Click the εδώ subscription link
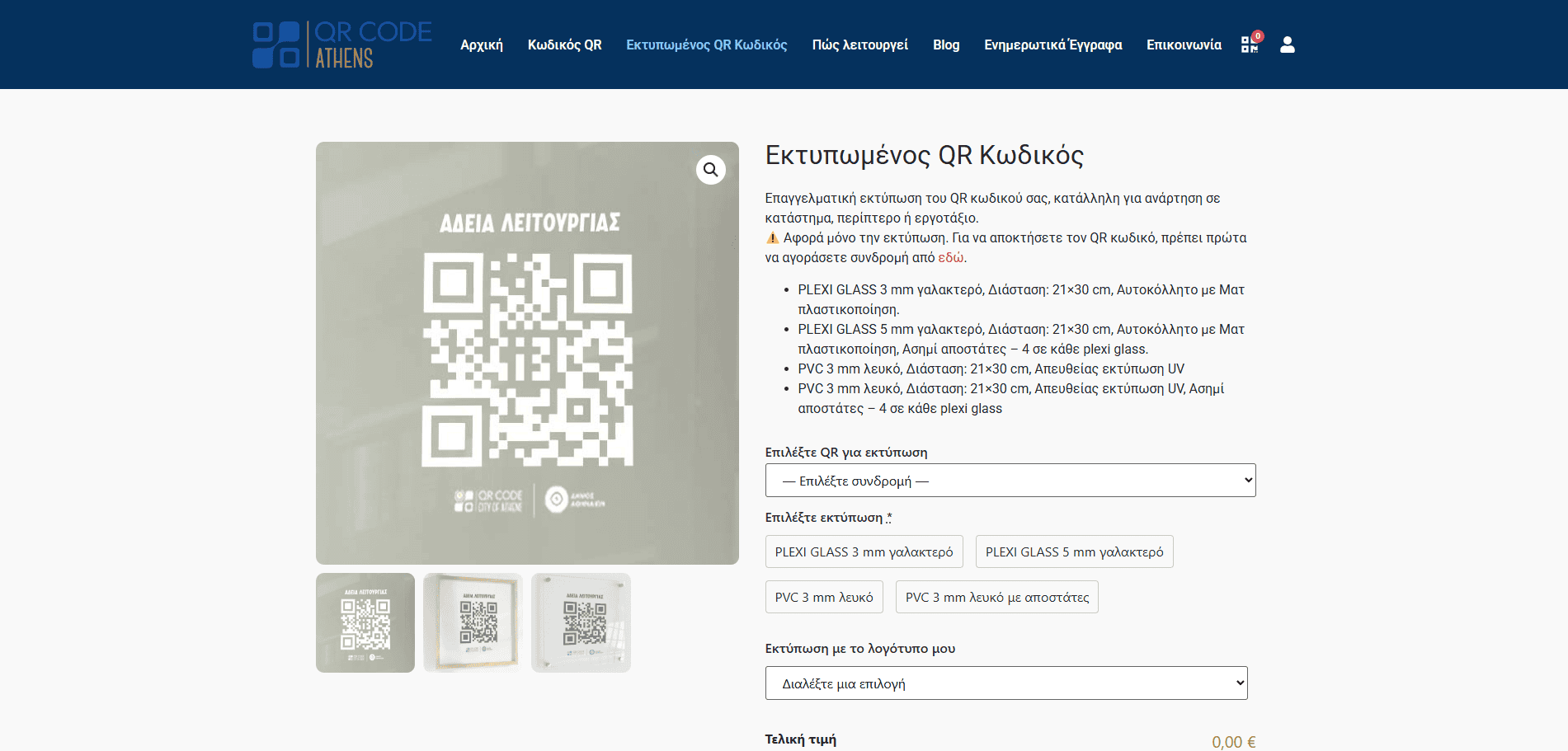 pos(950,257)
